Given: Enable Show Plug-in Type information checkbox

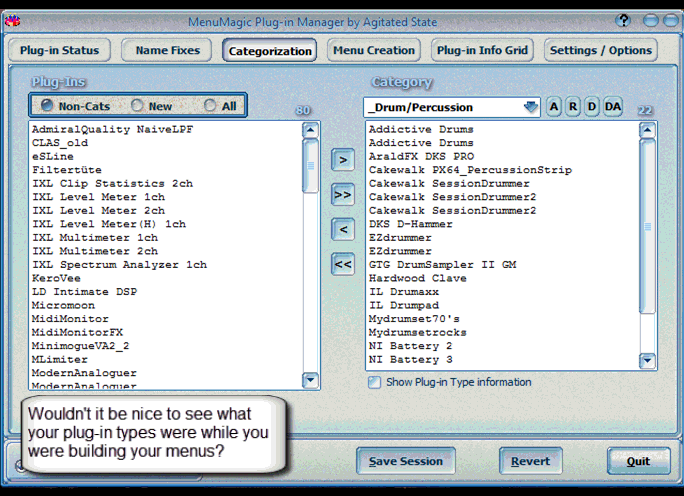Looking at the screenshot, I should pos(374,382).
